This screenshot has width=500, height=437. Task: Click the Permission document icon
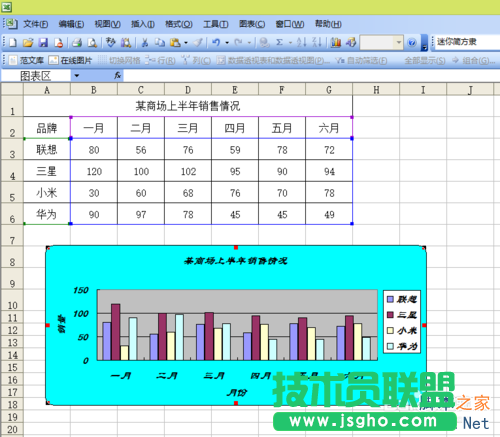point(58,42)
